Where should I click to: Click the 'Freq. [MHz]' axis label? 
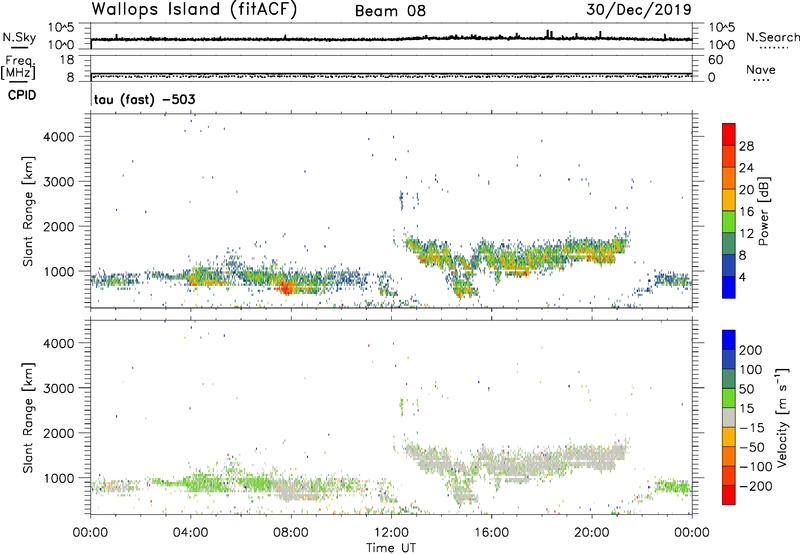pos(18,68)
